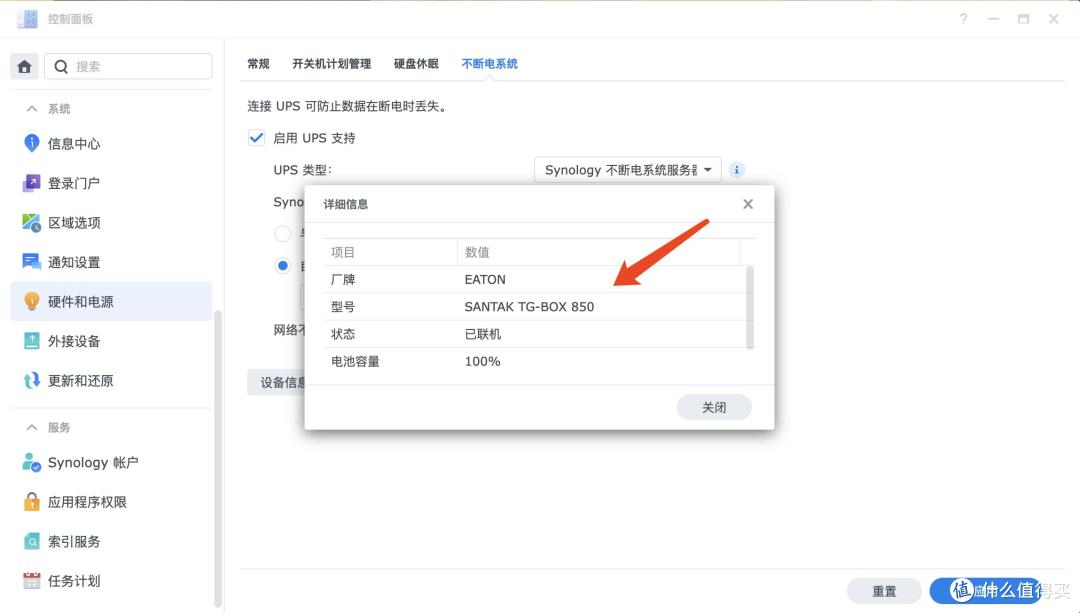This screenshot has height=613, width=1080.
Task: Open 区域选项 settings
Action: coord(112,222)
